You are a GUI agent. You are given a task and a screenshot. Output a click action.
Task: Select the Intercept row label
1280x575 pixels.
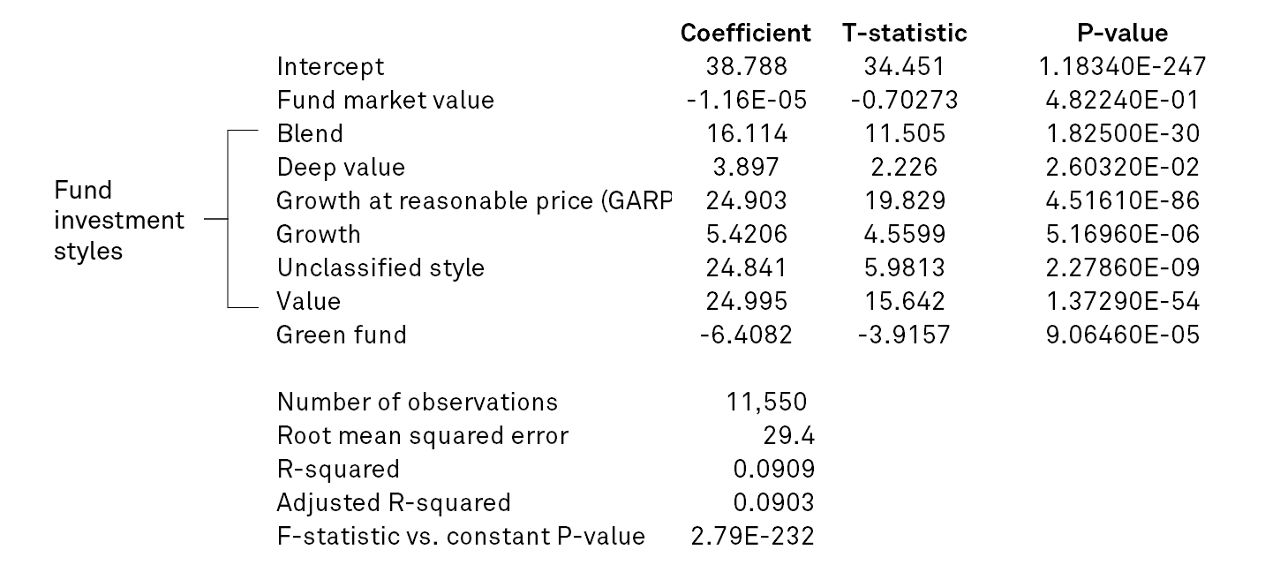coord(330,67)
